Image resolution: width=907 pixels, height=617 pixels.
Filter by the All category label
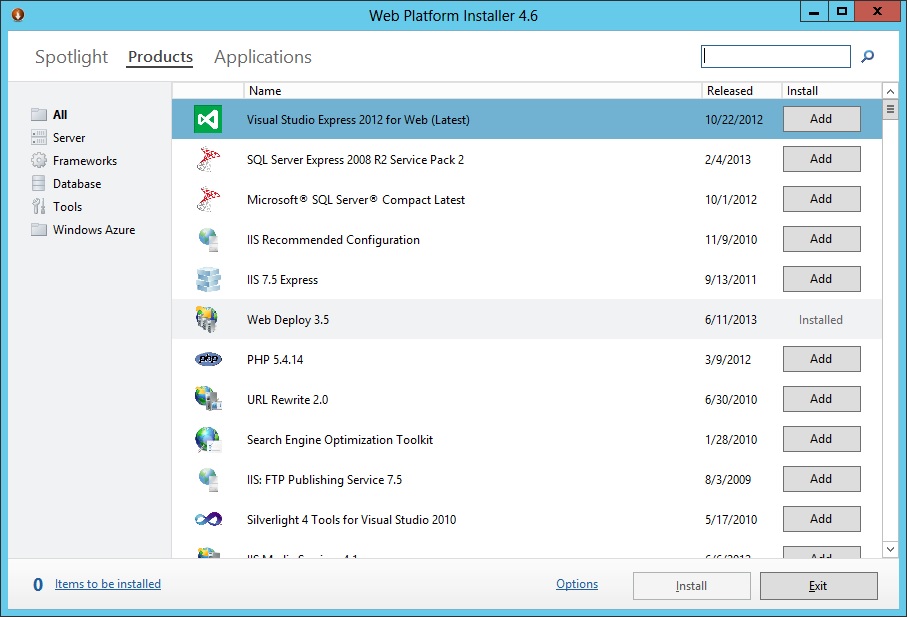pos(60,114)
